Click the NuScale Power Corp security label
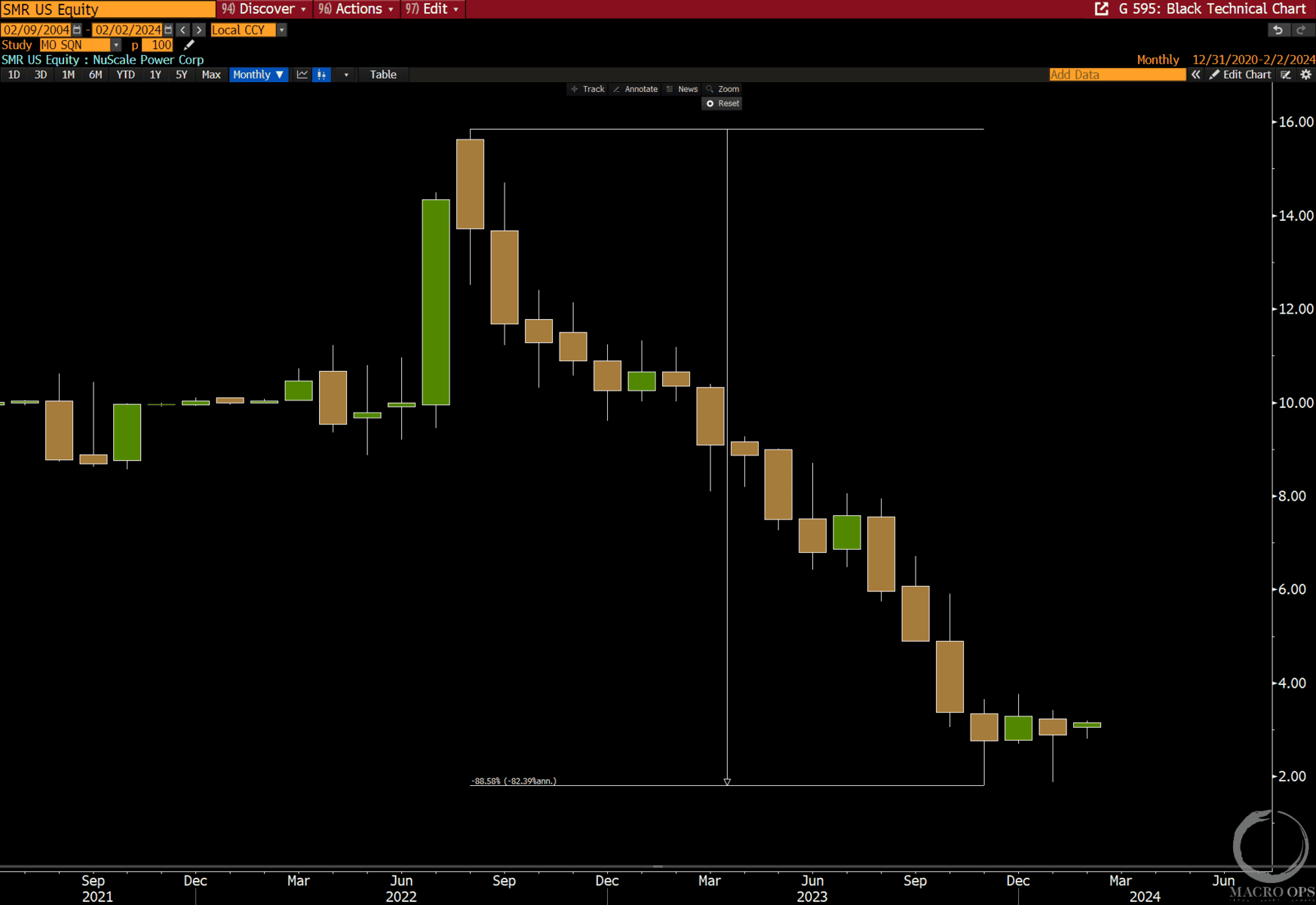1316x905 pixels. click(149, 60)
